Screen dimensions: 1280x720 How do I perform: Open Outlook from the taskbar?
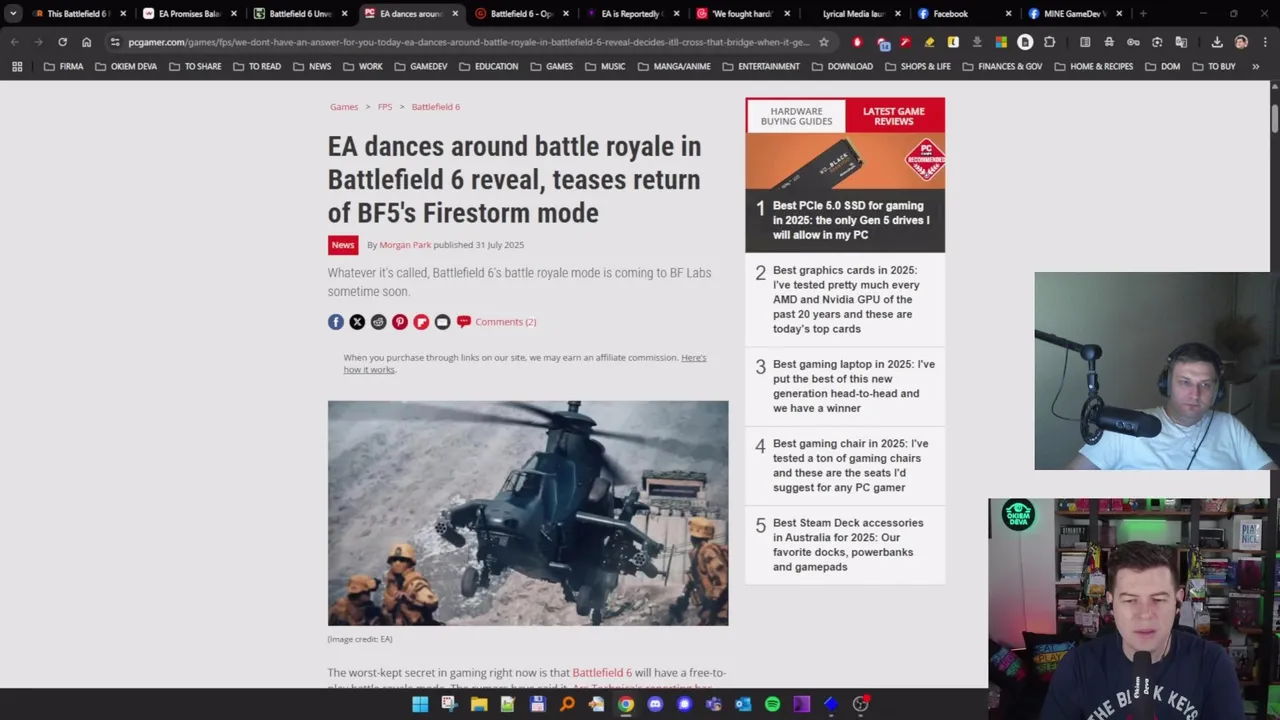[x=743, y=704]
